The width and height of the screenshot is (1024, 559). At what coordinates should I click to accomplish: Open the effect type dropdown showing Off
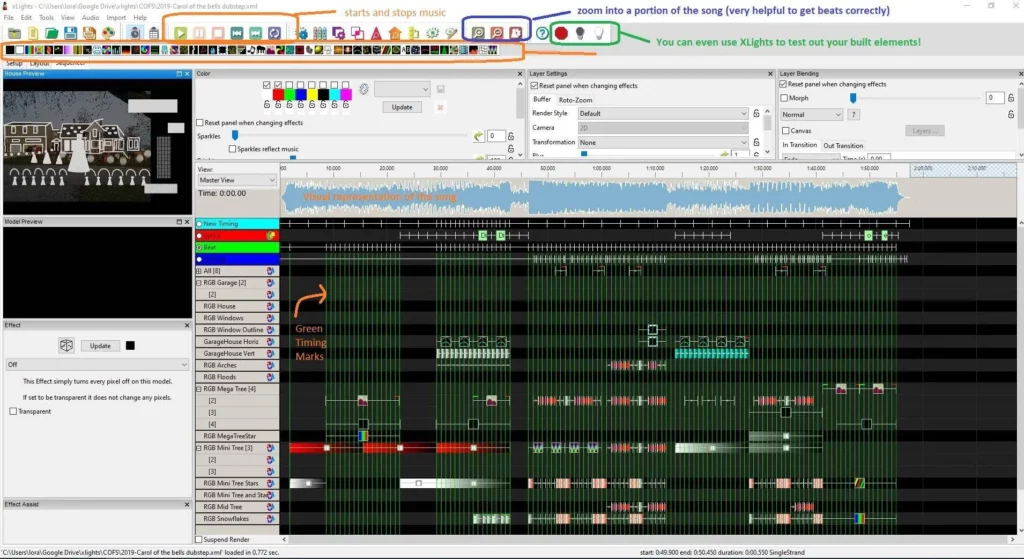tap(97, 364)
